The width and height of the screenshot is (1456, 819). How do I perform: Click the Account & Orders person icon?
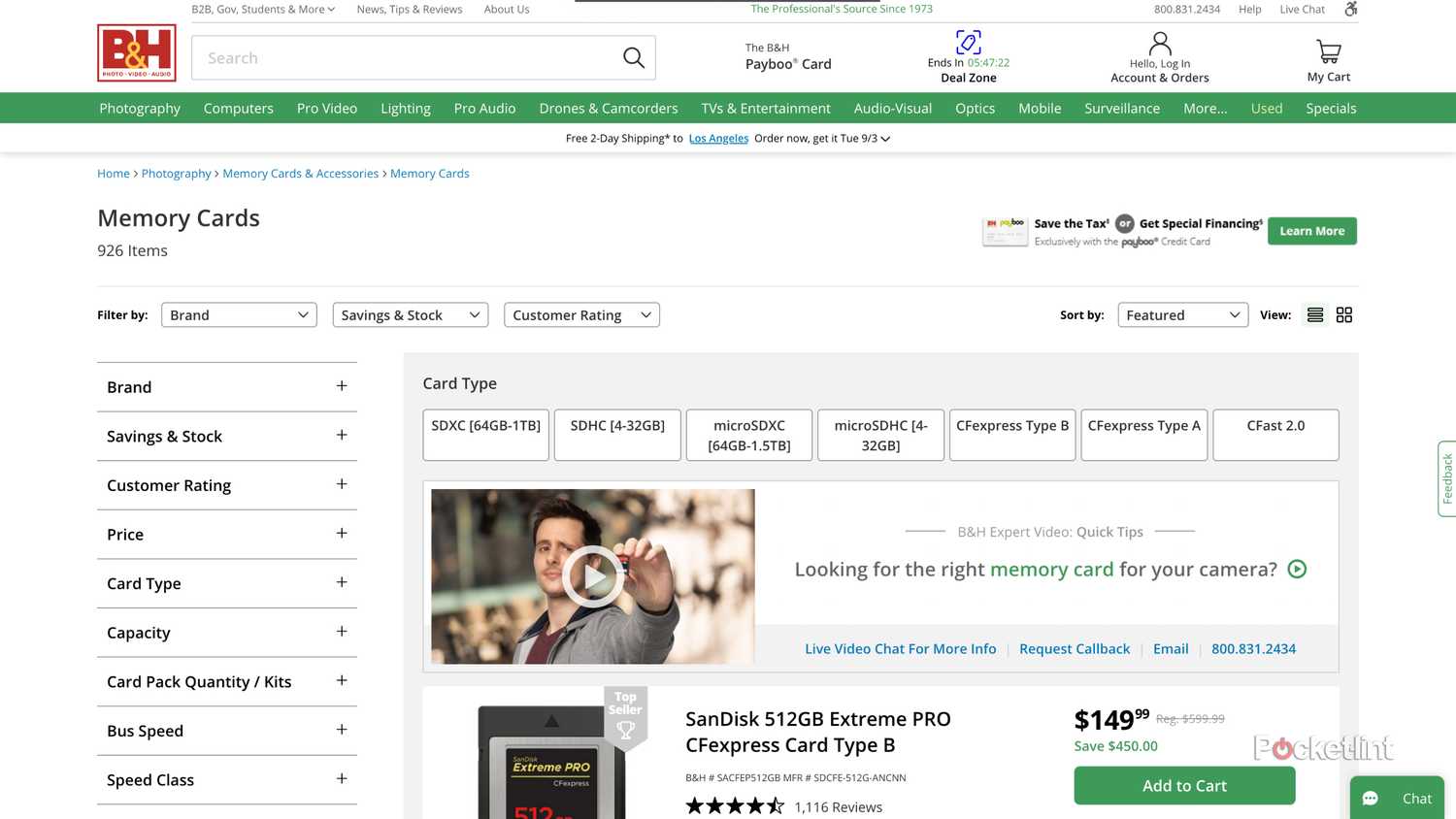click(x=1159, y=43)
